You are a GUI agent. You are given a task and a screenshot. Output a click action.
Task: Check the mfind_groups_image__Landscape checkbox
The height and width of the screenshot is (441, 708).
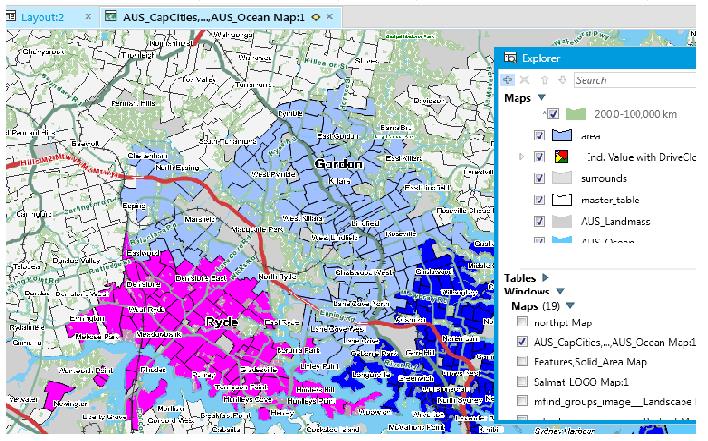coord(522,401)
